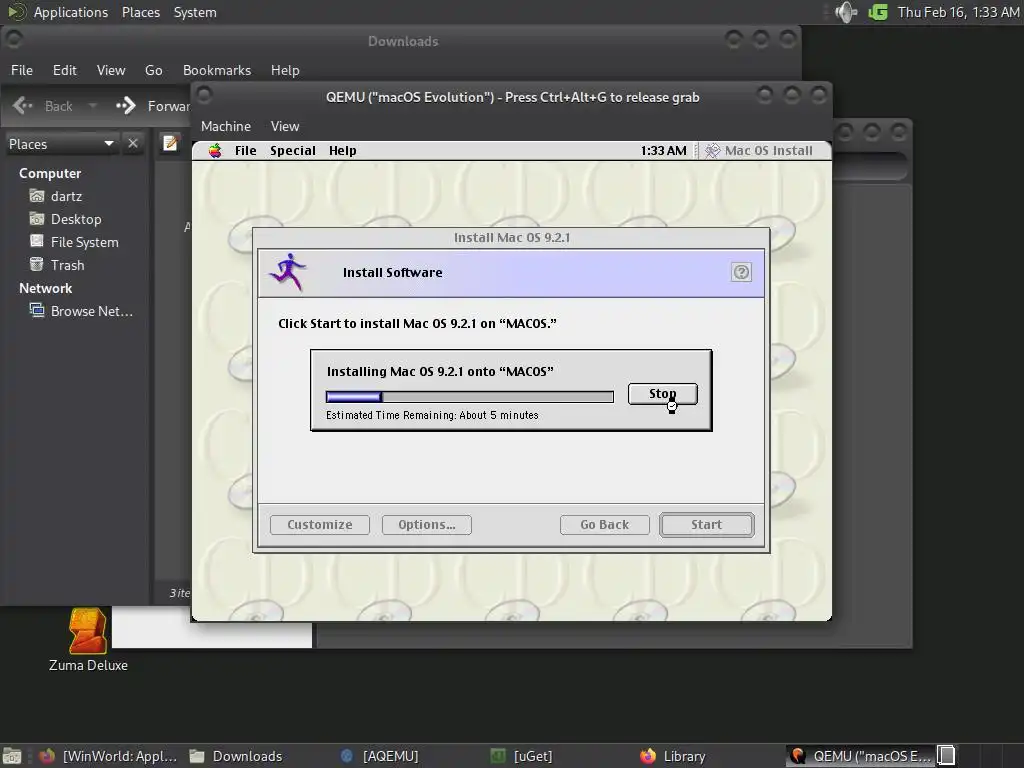The image size is (1024, 768).
Task: Click the QEMU window title bar
Action: tap(512, 97)
